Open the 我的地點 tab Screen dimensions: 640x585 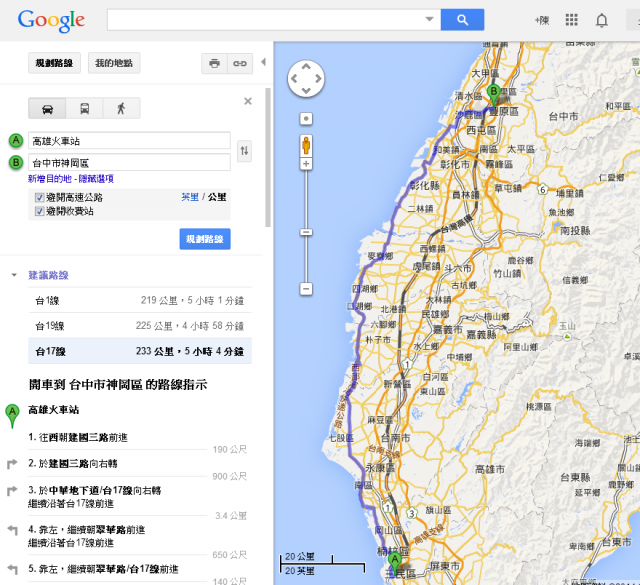tap(114, 63)
